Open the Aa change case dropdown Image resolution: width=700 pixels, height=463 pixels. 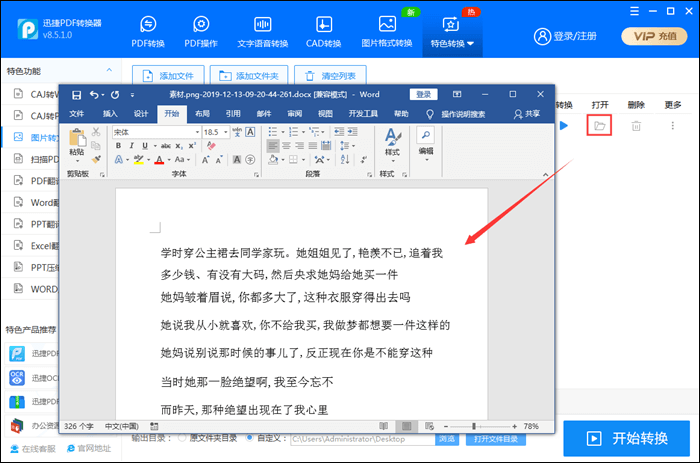[x=182, y=159]
